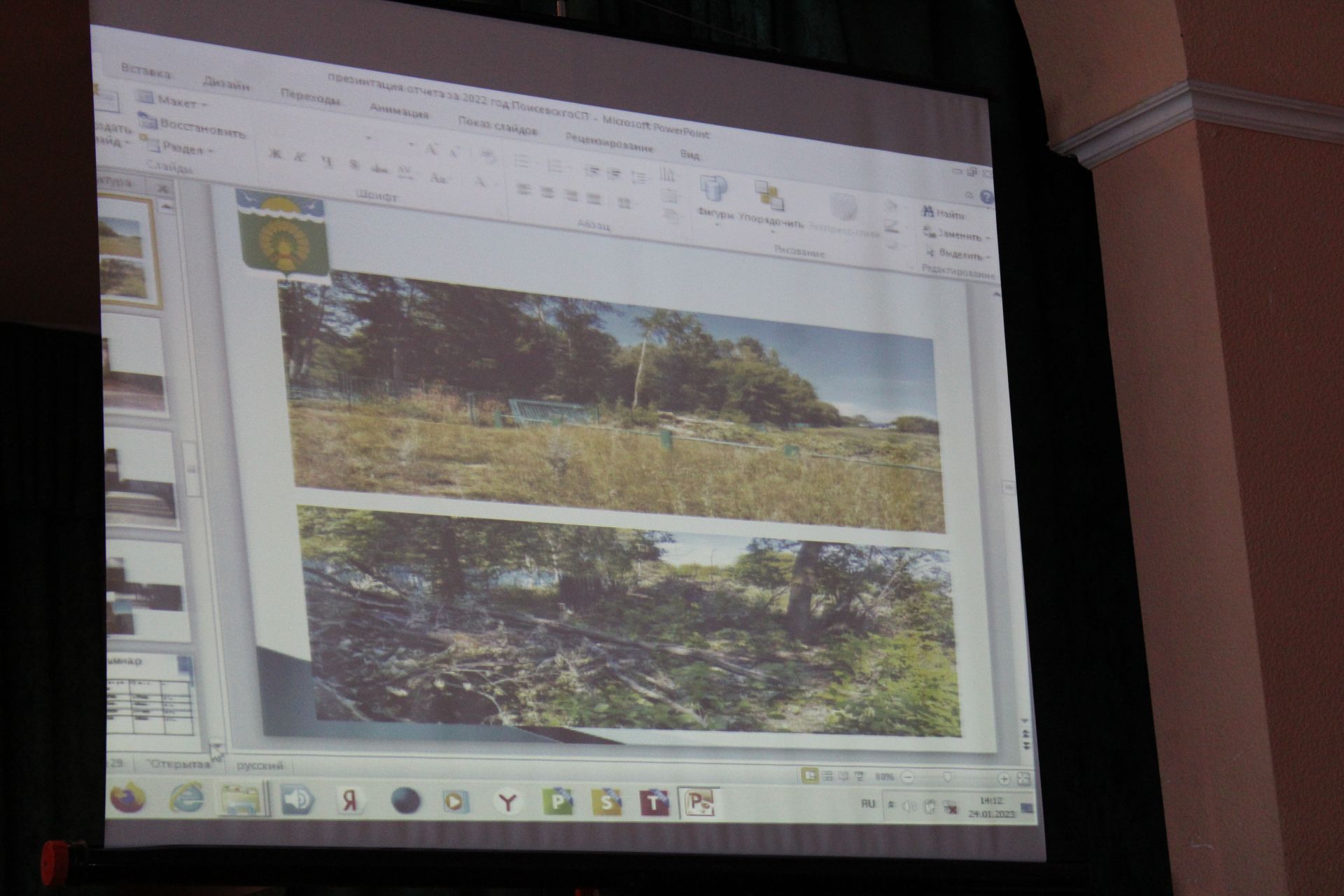Apply a bulleted list

[x=522, y=162]
